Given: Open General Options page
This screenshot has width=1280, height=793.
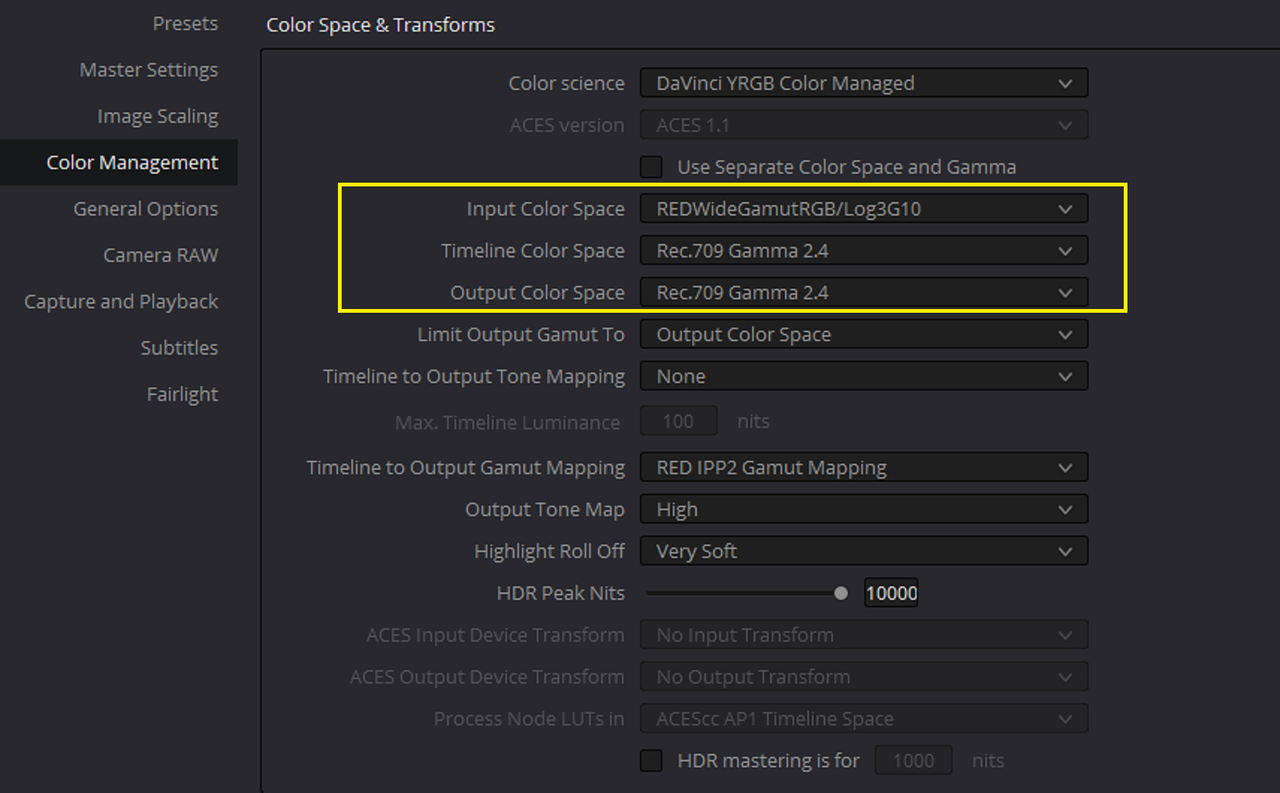Looking at the screenshot, I should point(145,209).
